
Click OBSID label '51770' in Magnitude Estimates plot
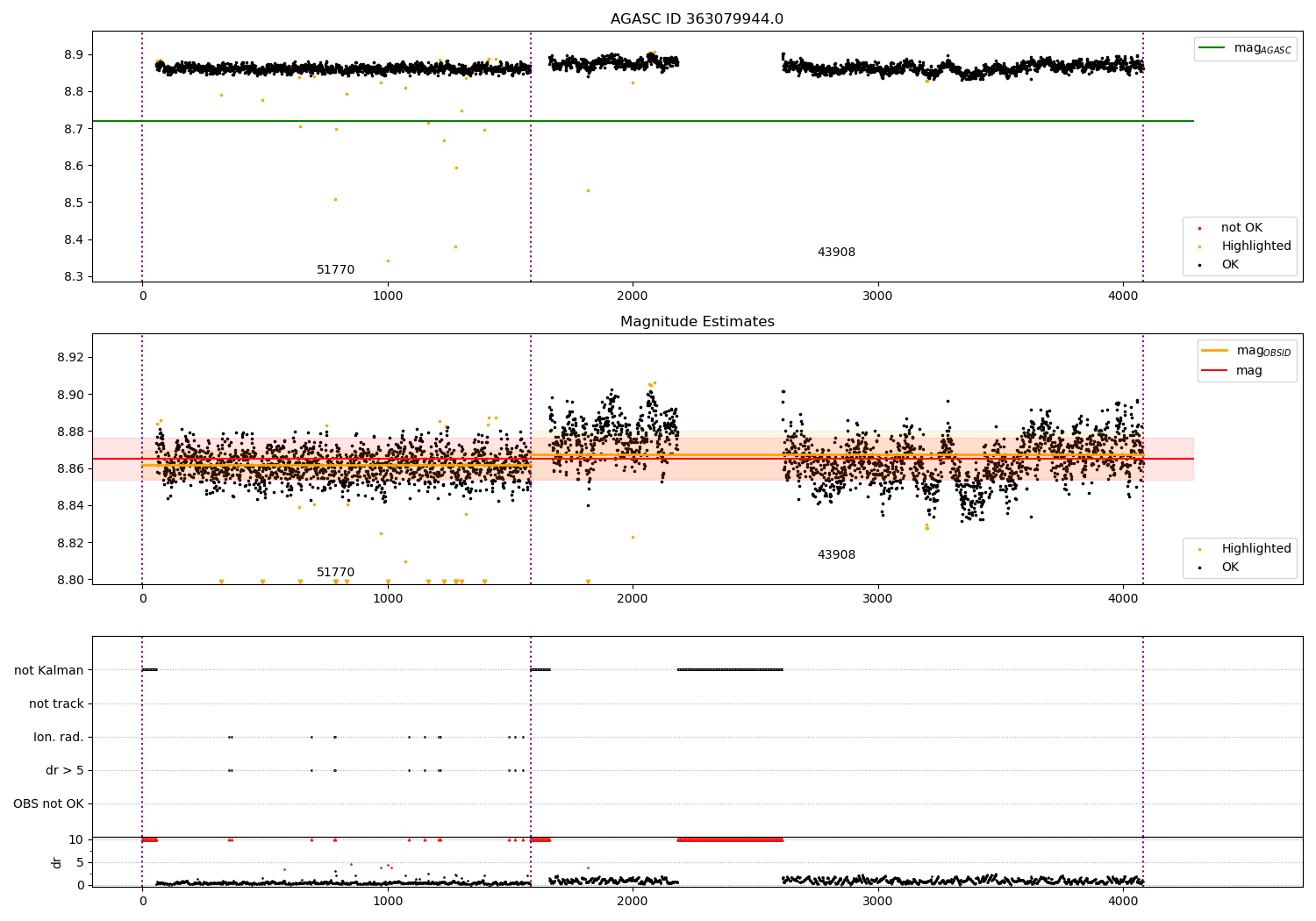click(x=336, y=573)
